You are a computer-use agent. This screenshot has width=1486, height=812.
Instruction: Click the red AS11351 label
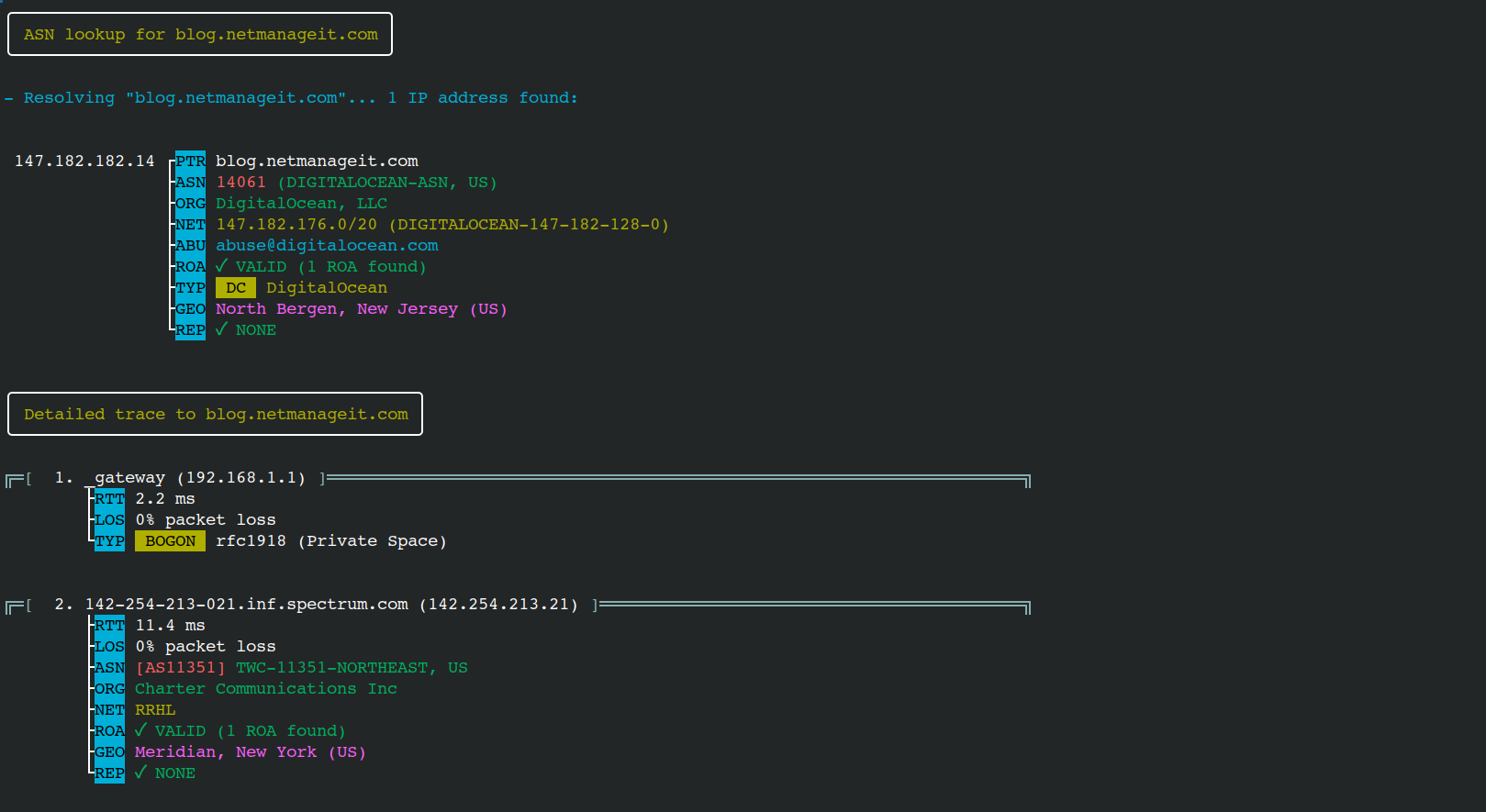(180, 668)
